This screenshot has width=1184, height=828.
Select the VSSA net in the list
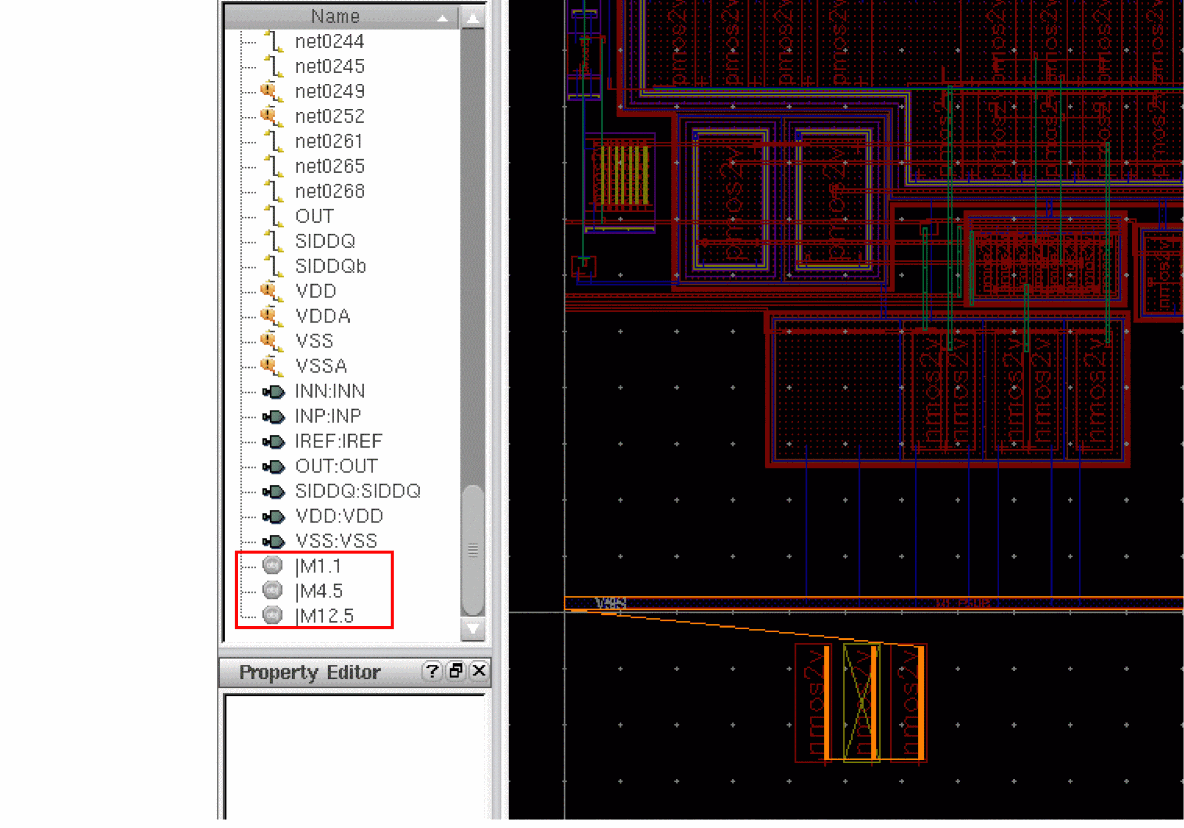tap(321, 366)
